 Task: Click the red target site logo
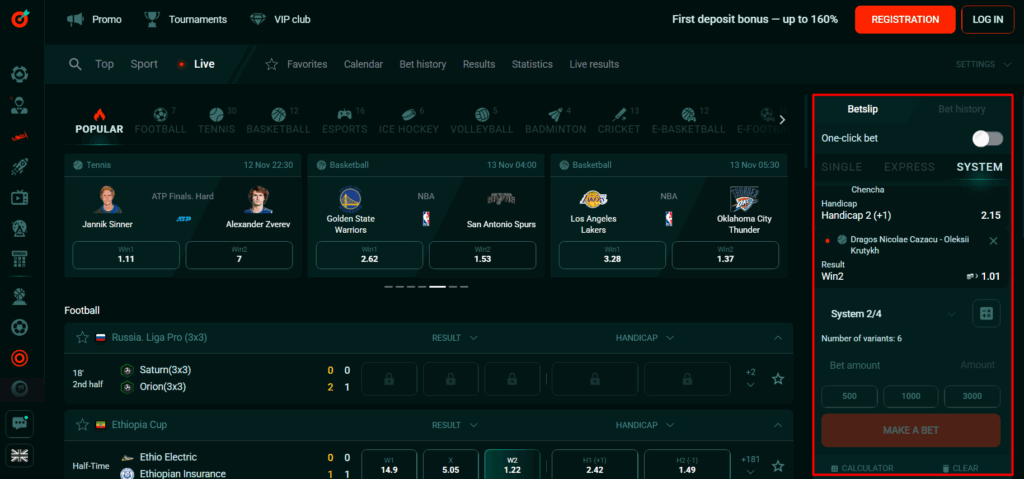[x=20, y=20]
